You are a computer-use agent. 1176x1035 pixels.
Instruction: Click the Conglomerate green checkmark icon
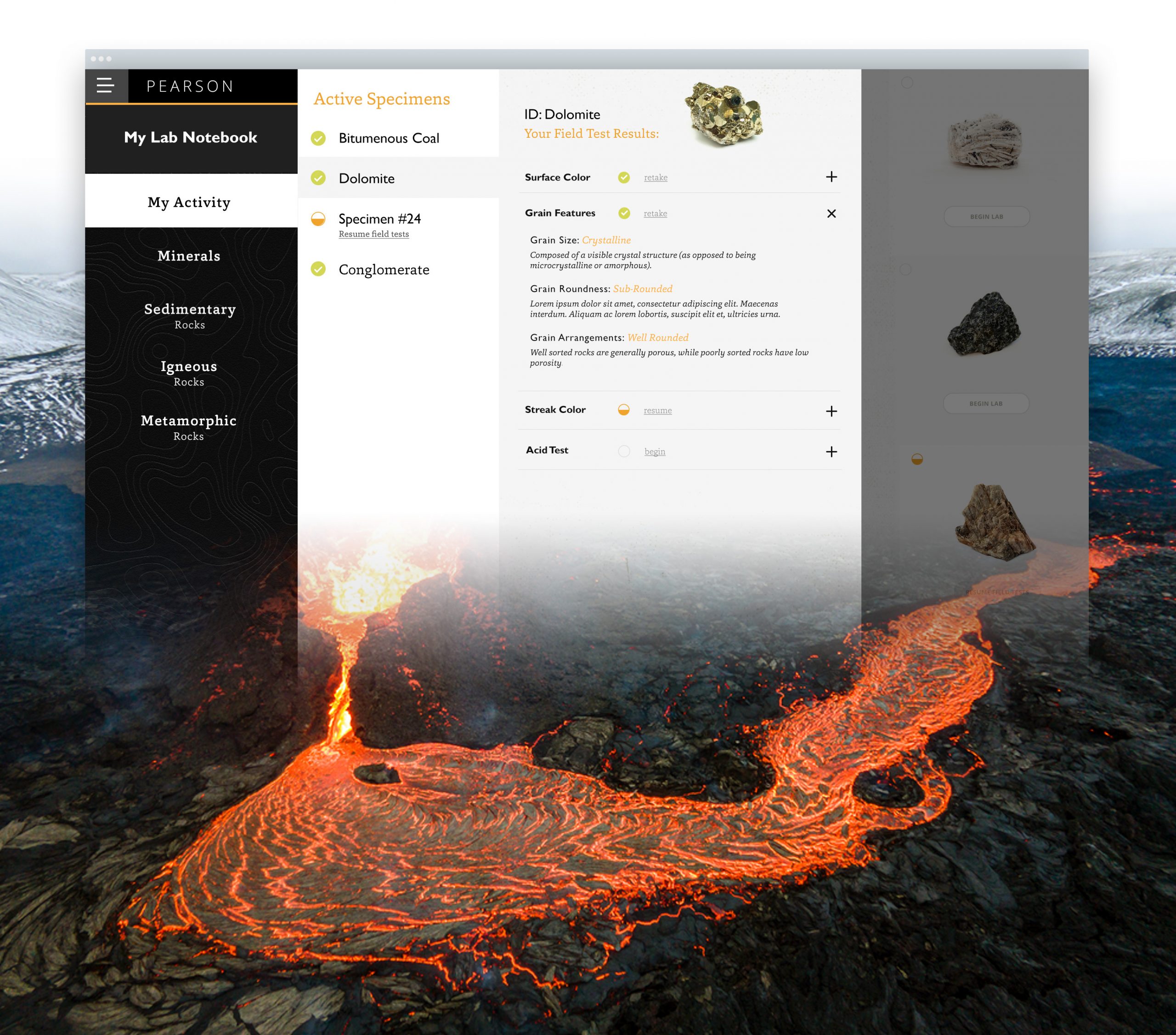click(x=318, y=269)
